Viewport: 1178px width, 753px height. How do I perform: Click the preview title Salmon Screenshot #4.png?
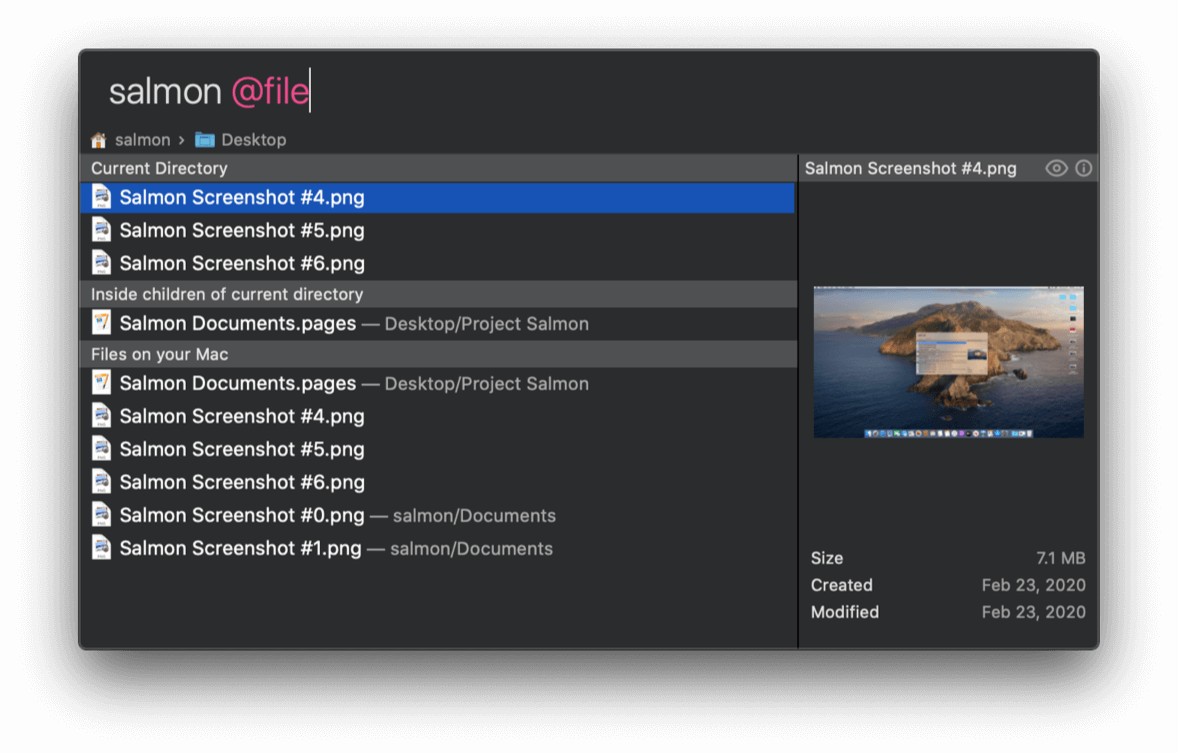pyautogui.click(x=911, y=168)
